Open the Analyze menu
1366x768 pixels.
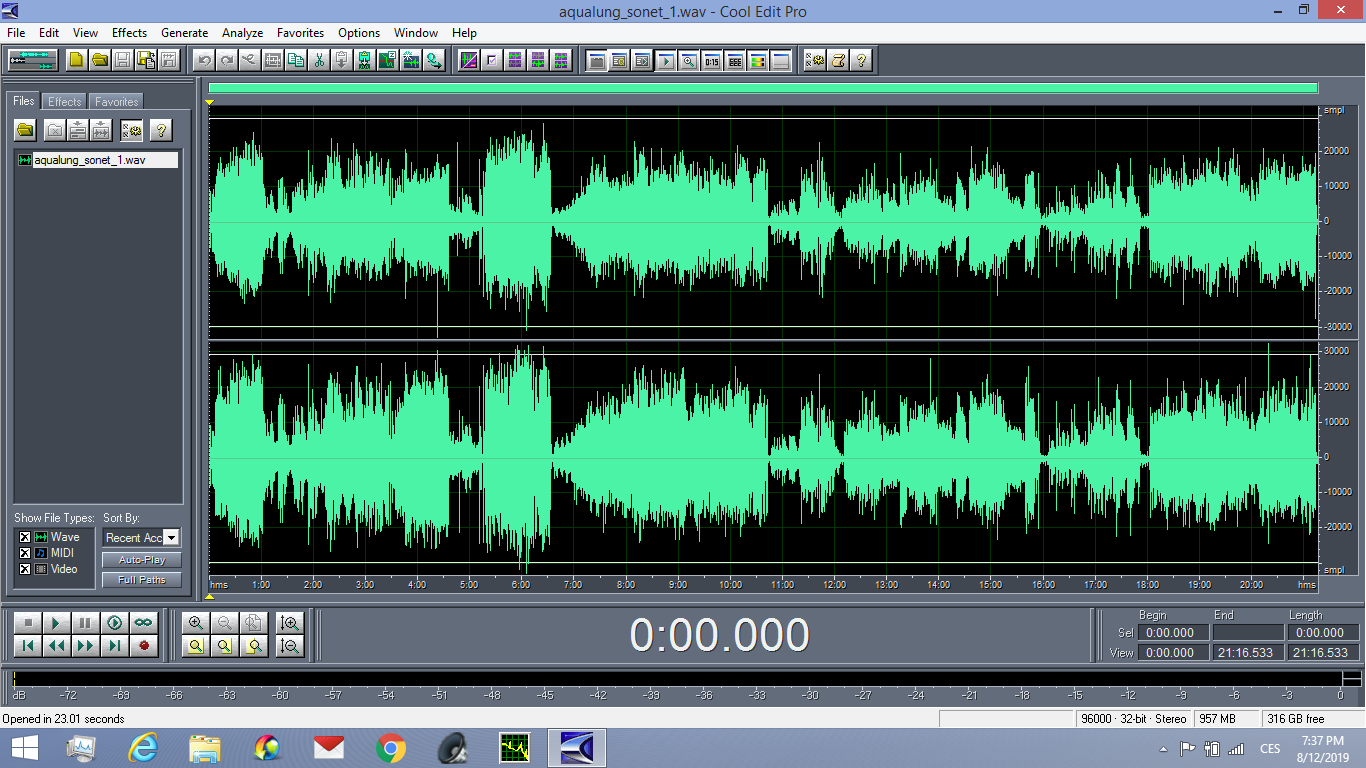pos(243,33)
